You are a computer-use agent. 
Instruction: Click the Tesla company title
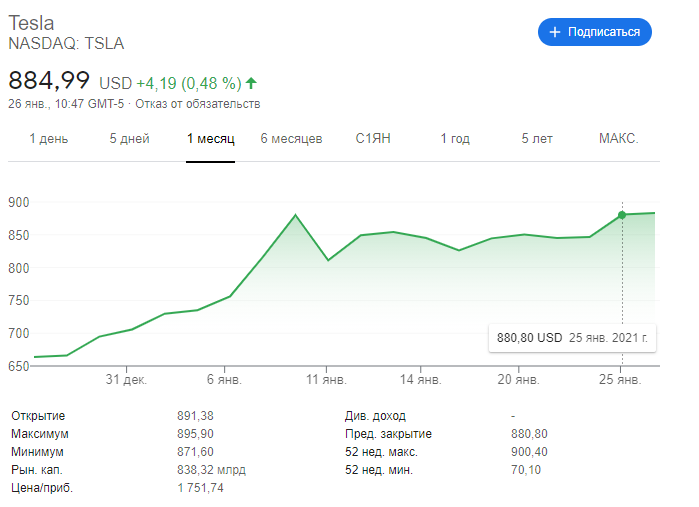pyautogui.click(x=31, y=22)
